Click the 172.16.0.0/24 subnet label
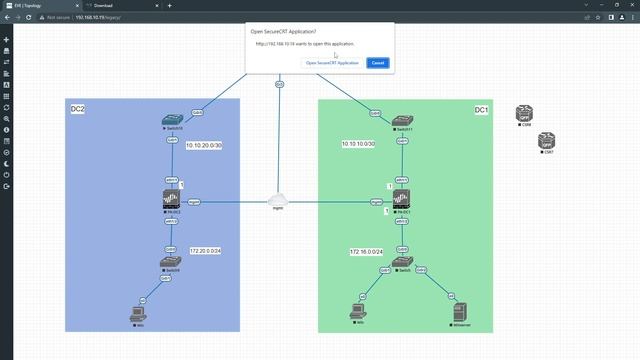This screenshot has height=360, width=640. 366,252
